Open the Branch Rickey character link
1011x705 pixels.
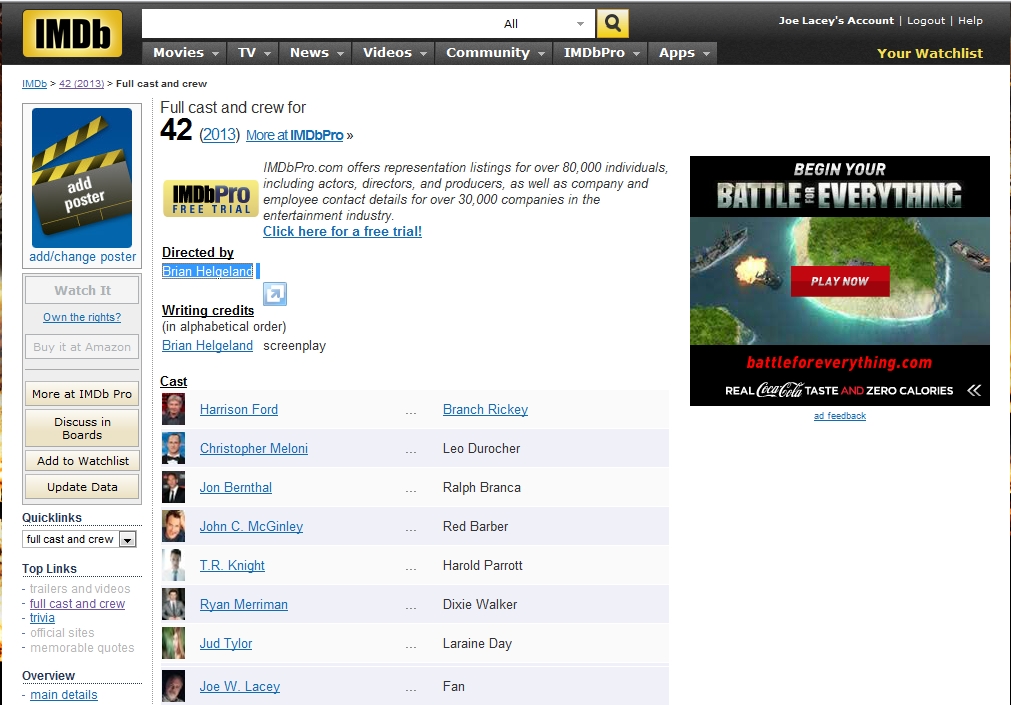[486, 410]
